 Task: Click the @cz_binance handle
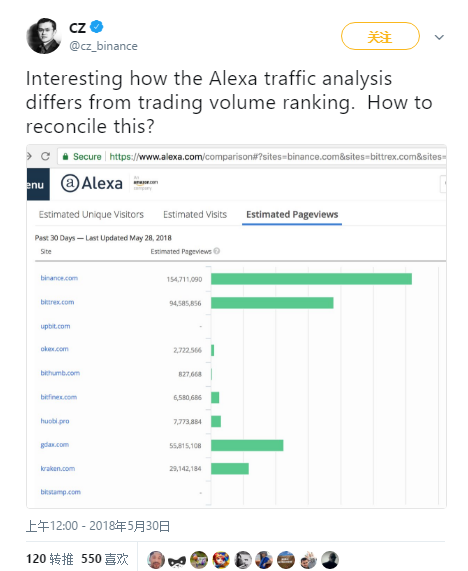103,46
